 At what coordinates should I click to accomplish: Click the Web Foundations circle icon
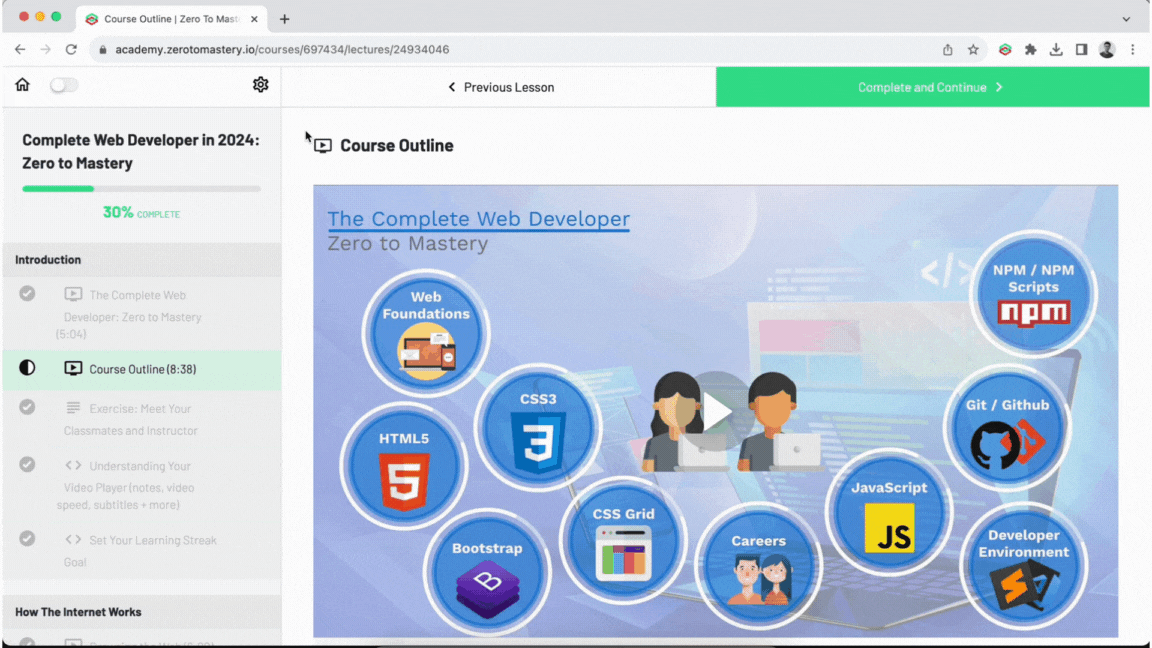(425, 333)
